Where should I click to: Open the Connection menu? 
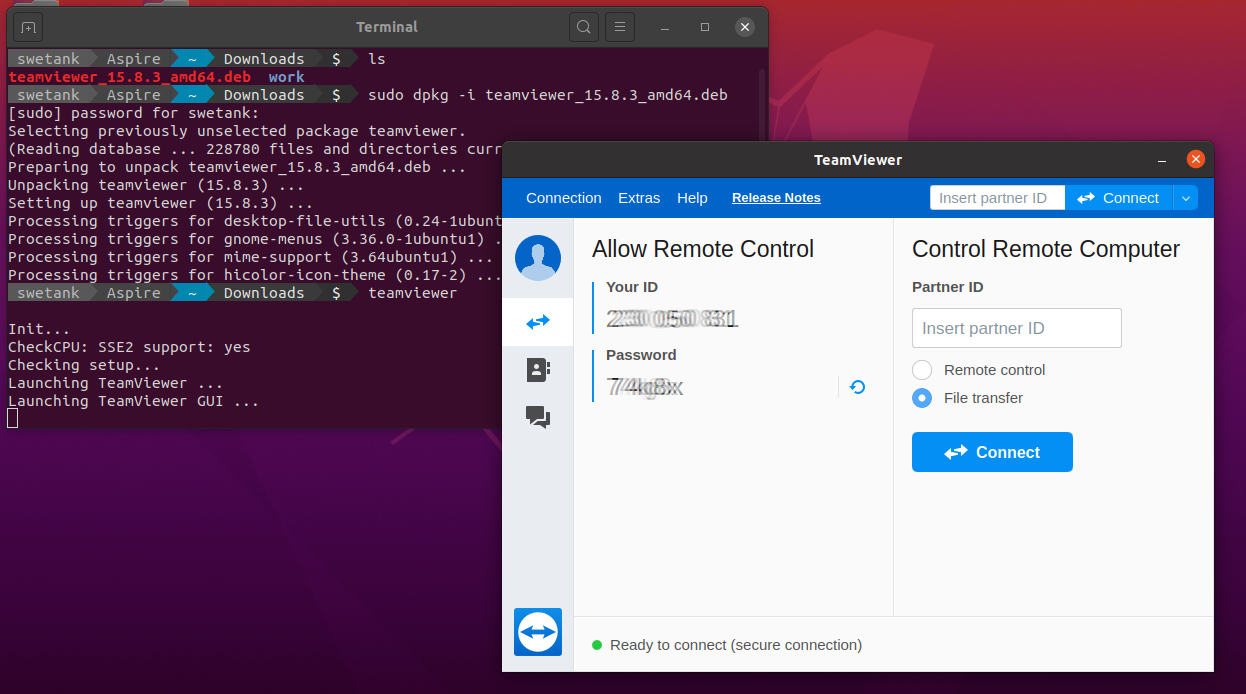(564, 198)
